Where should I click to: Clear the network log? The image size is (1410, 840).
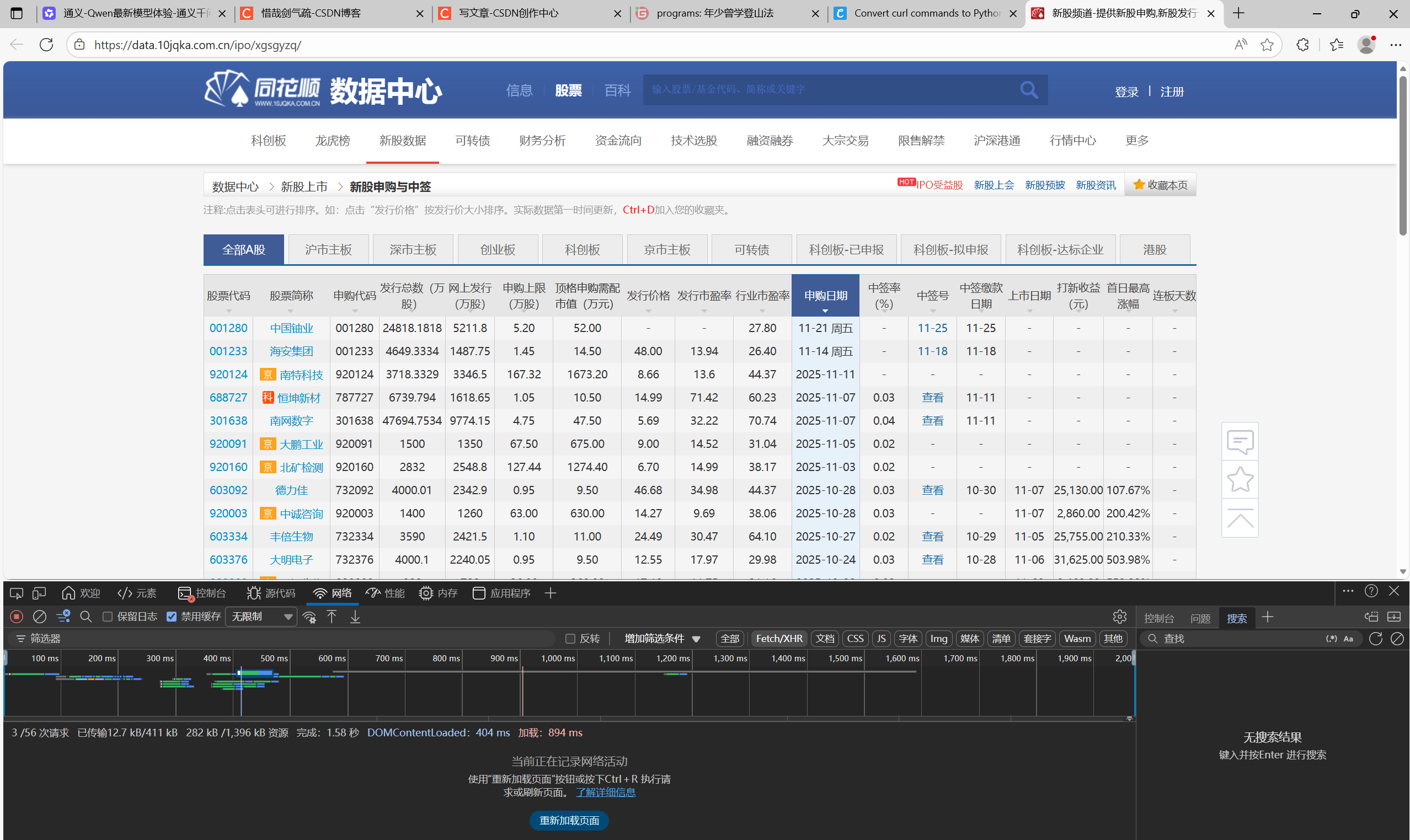point(40,617)
